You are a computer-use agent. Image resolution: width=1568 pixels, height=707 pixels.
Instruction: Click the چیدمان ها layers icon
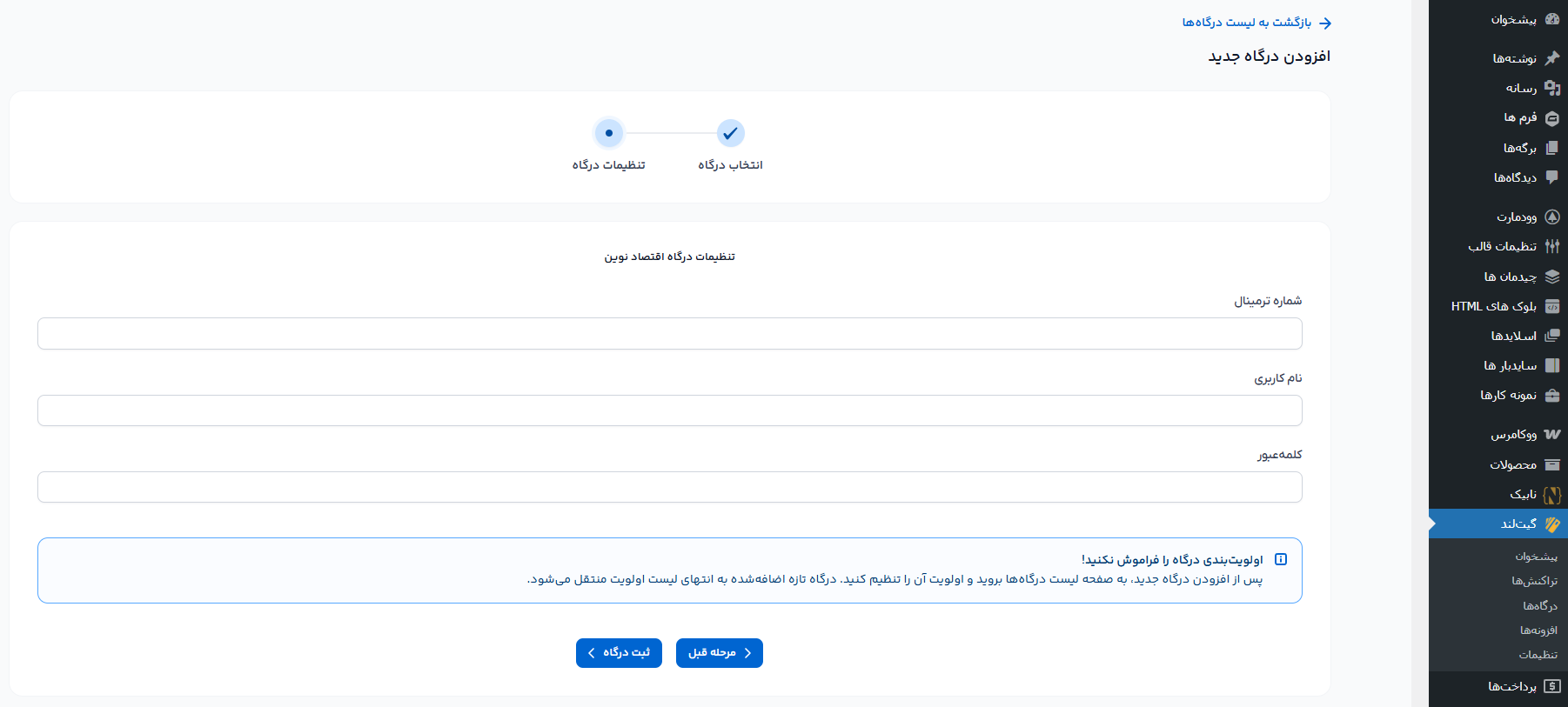tap(1552, 277)
